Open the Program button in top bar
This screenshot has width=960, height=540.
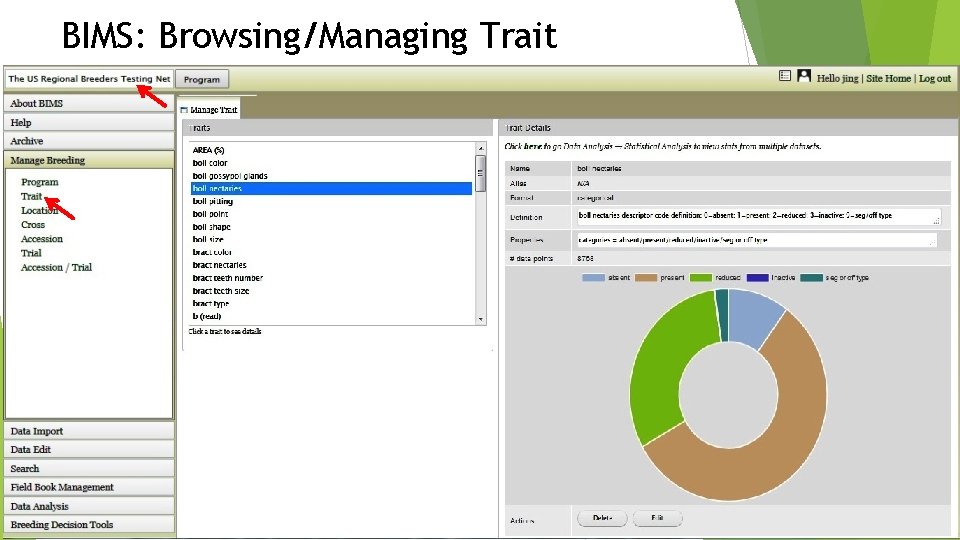201,79
